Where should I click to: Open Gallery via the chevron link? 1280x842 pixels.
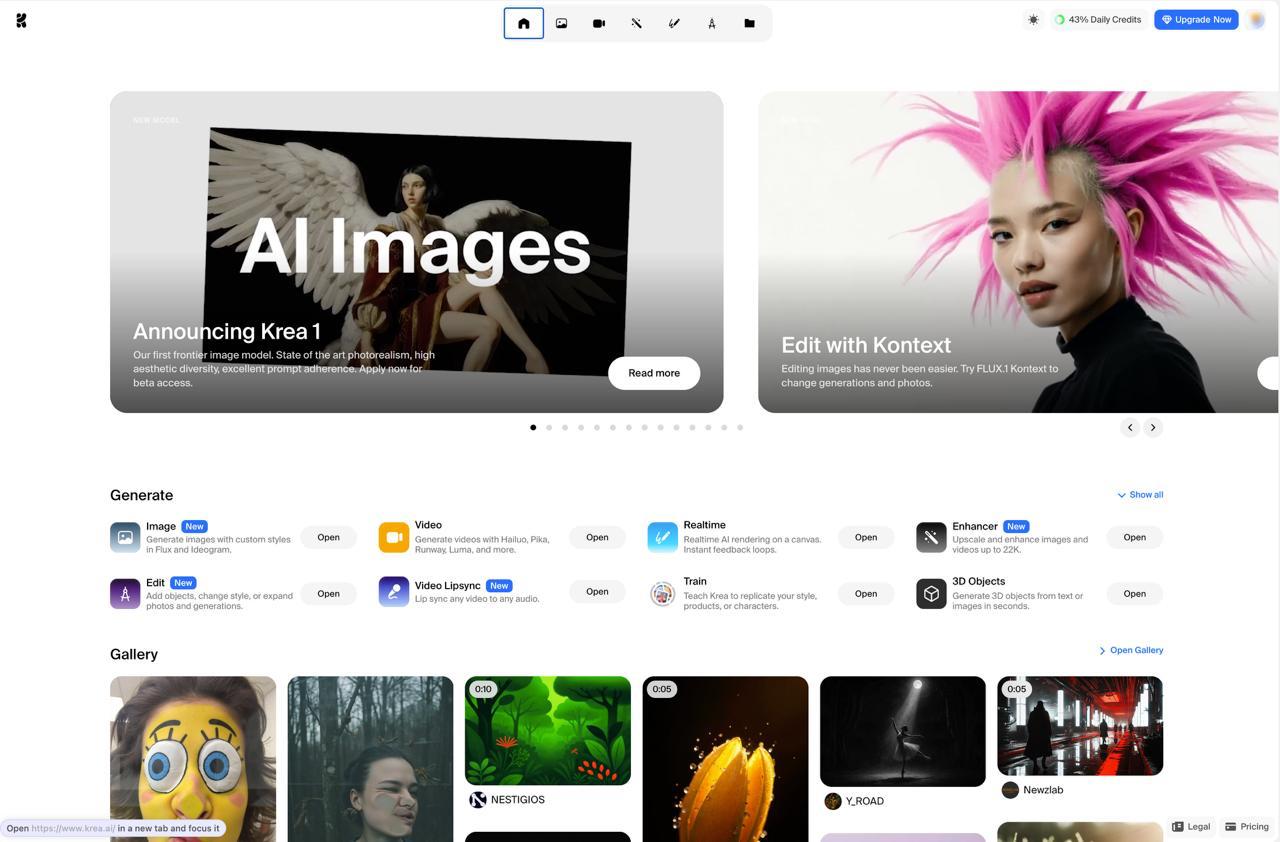tap(1131, 650)
